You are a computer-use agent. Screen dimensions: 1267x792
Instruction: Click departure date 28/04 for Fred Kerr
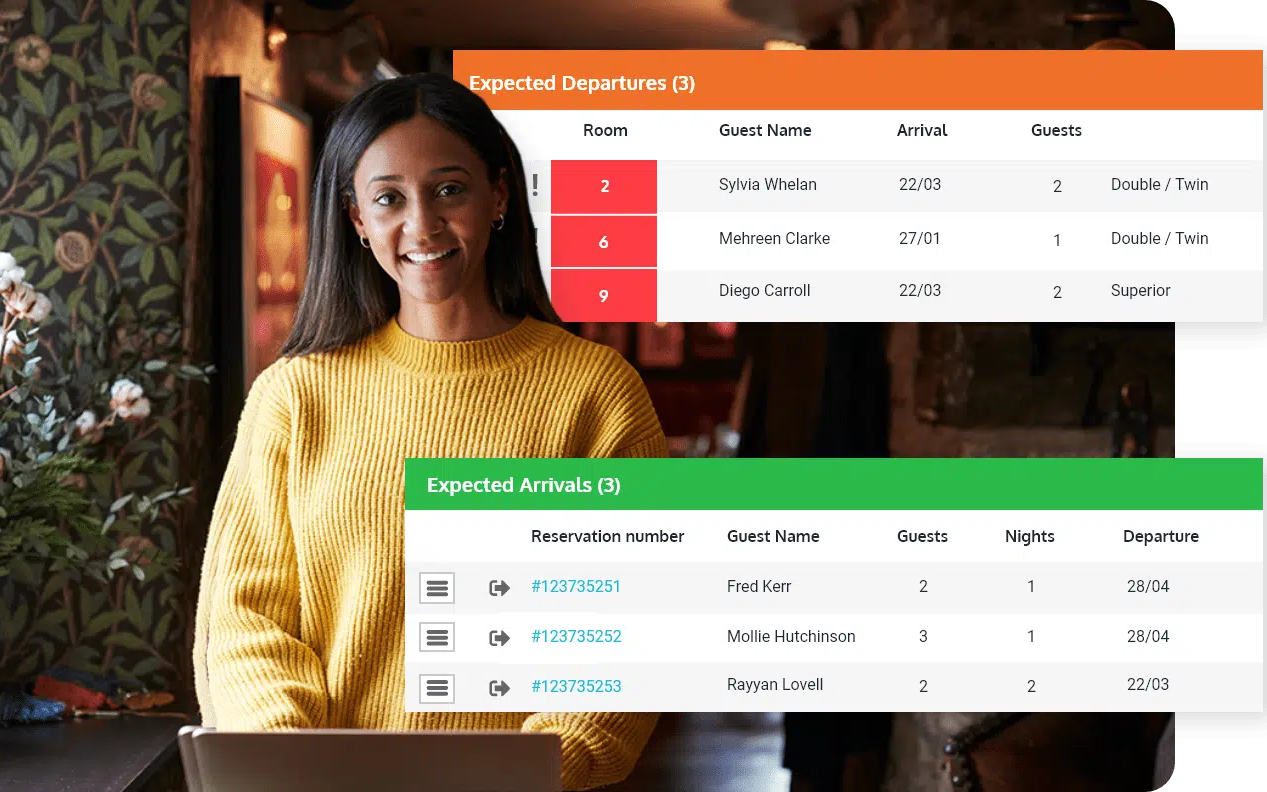(x=1148, y=587)
